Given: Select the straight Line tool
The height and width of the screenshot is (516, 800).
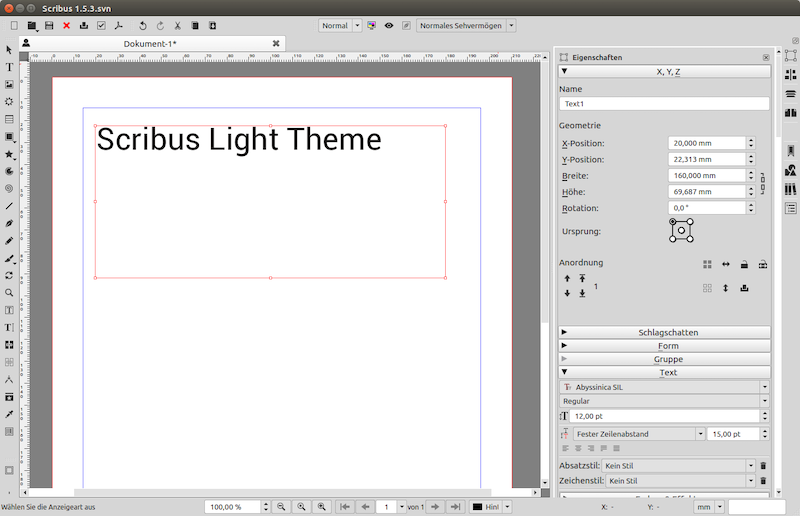Looking at the screenshot, I should pyautogui.click(x=9, y=206).
